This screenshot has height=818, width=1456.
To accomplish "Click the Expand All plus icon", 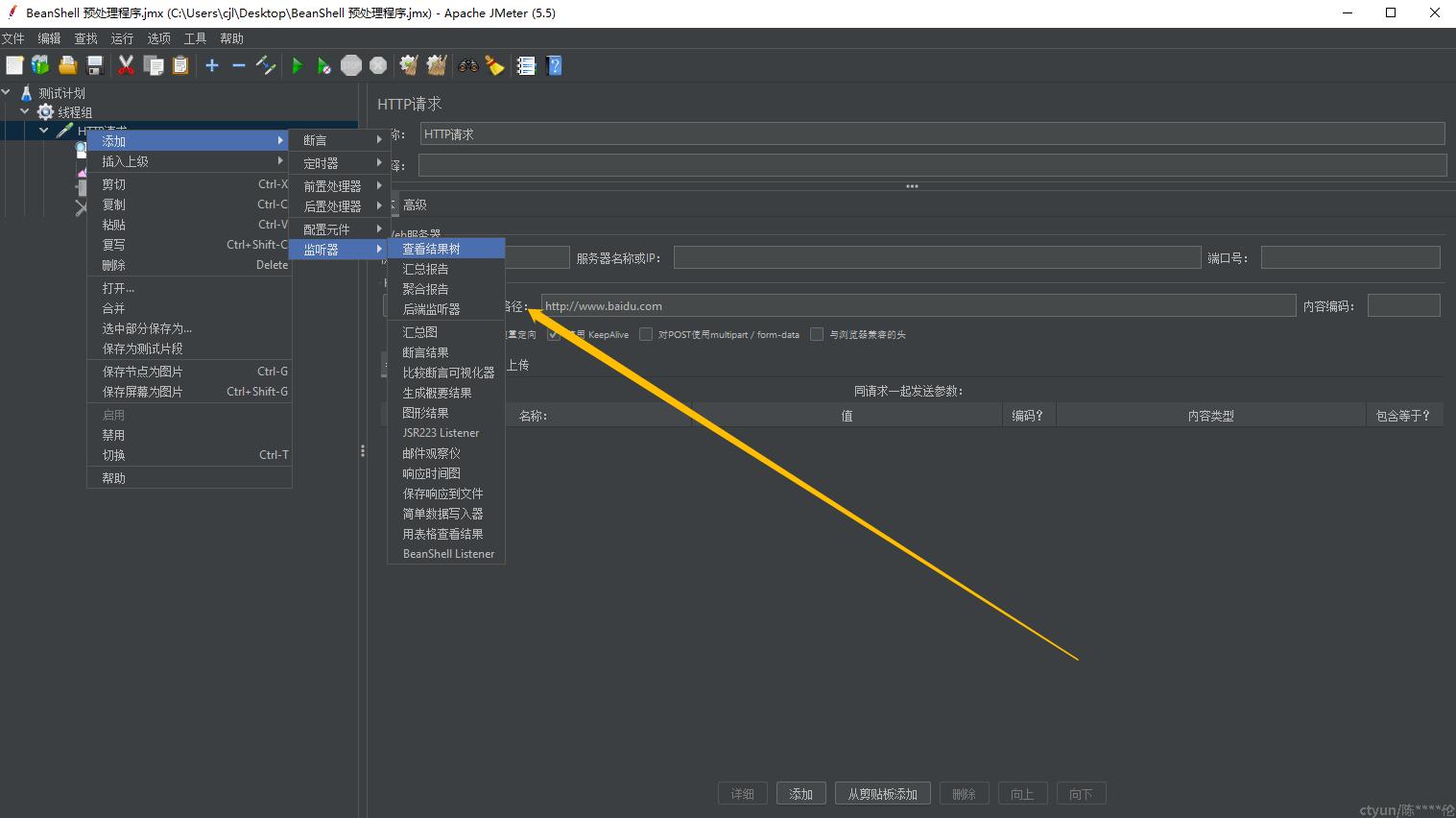I will pos(212,65).
